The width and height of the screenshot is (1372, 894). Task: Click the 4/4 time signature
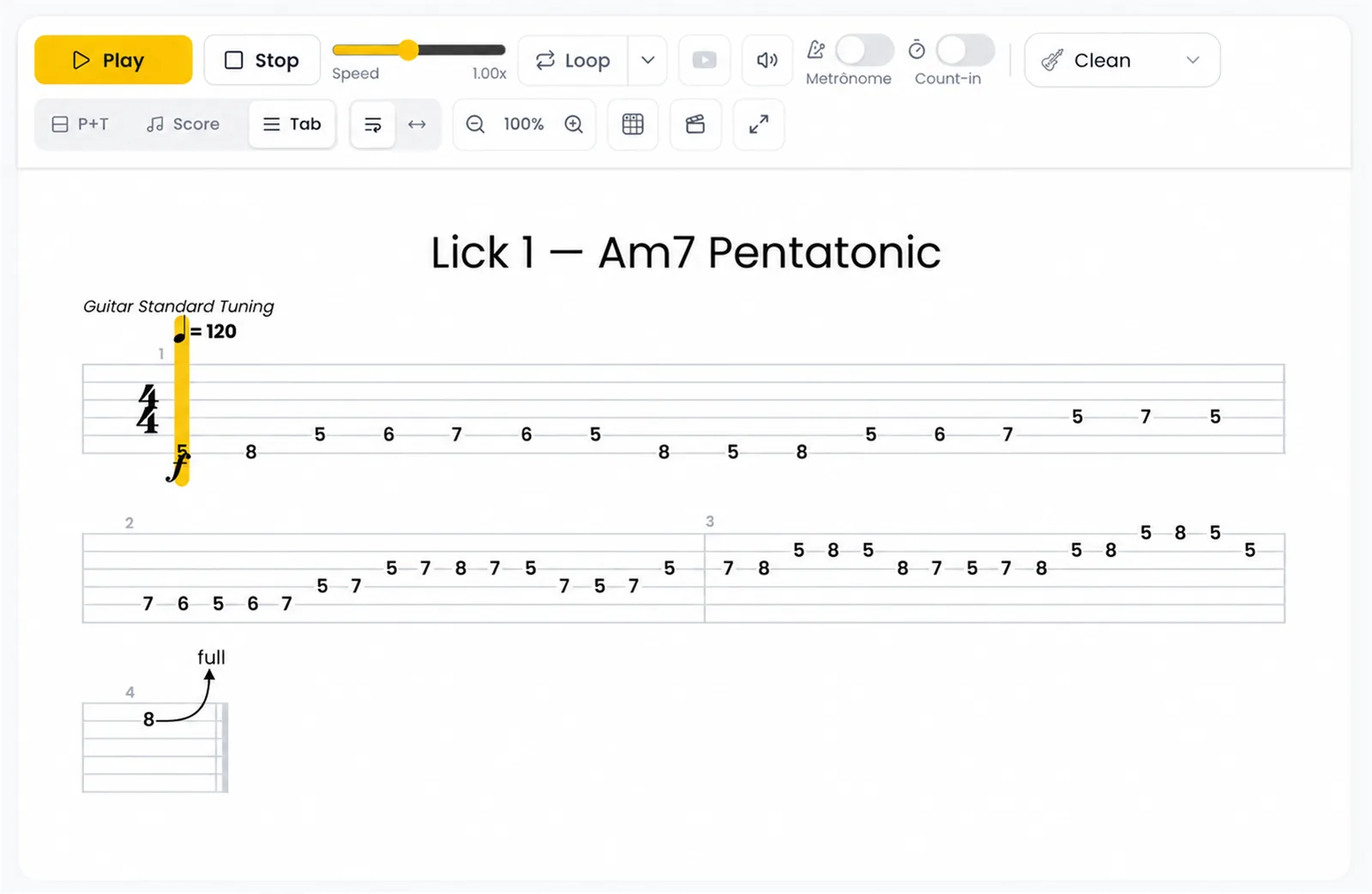[x=148, y=408]
